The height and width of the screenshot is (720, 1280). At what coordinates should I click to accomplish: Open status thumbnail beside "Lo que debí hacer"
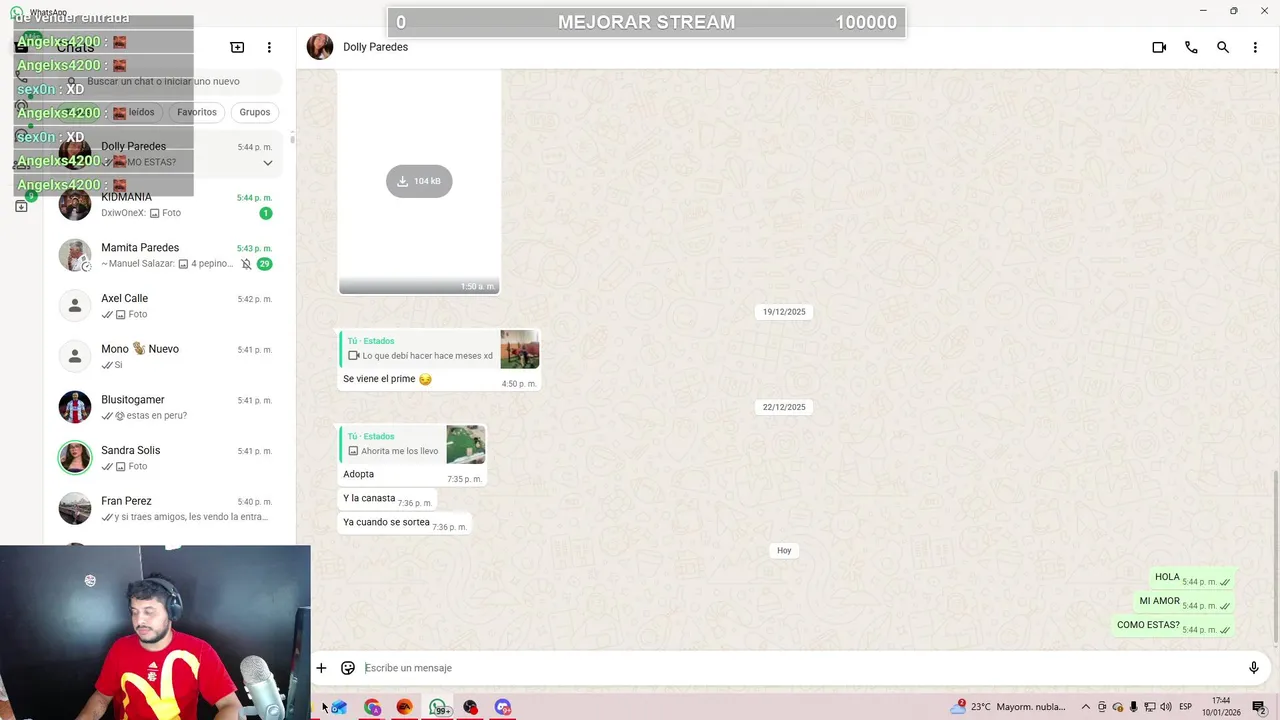coord(520,349)
